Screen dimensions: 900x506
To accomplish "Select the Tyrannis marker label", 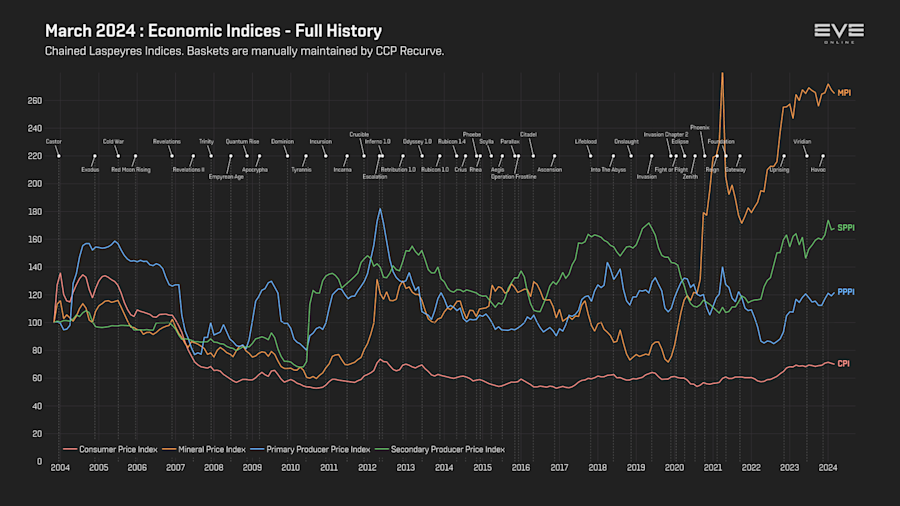I will click(301, 170).
